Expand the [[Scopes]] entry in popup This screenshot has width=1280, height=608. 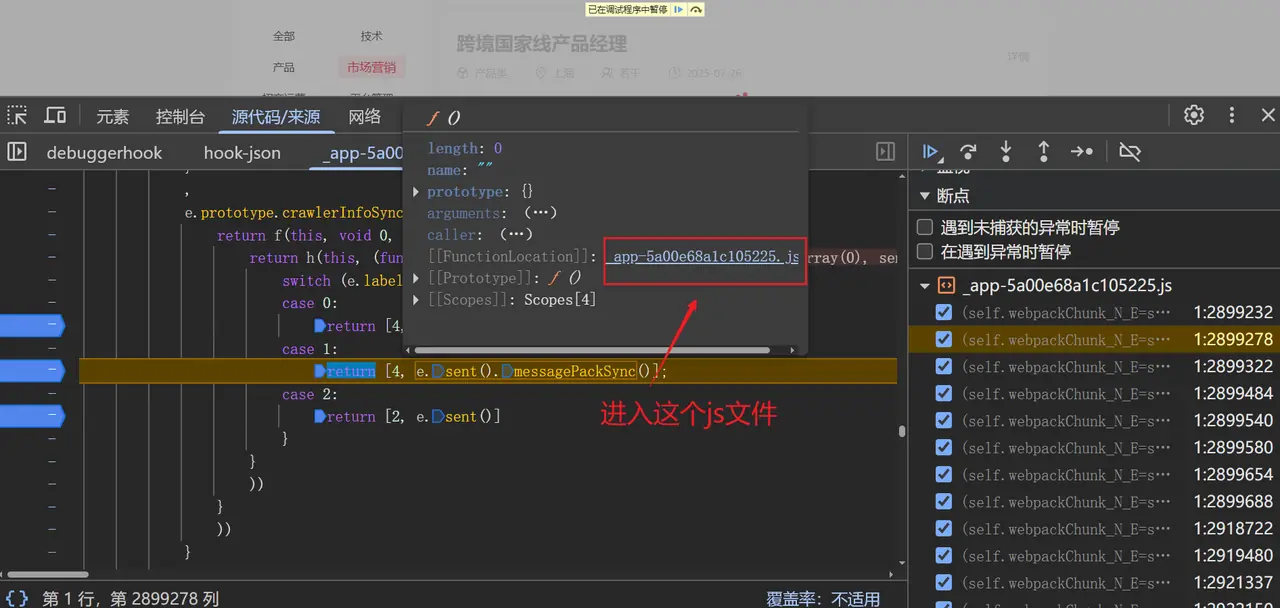[x=417, y=300]
